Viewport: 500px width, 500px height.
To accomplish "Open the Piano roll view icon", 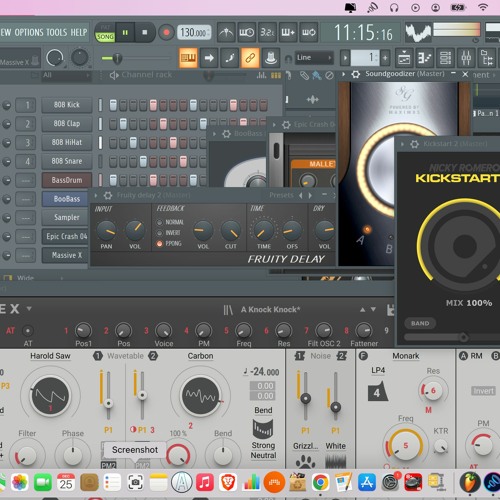I will [425, 58].
